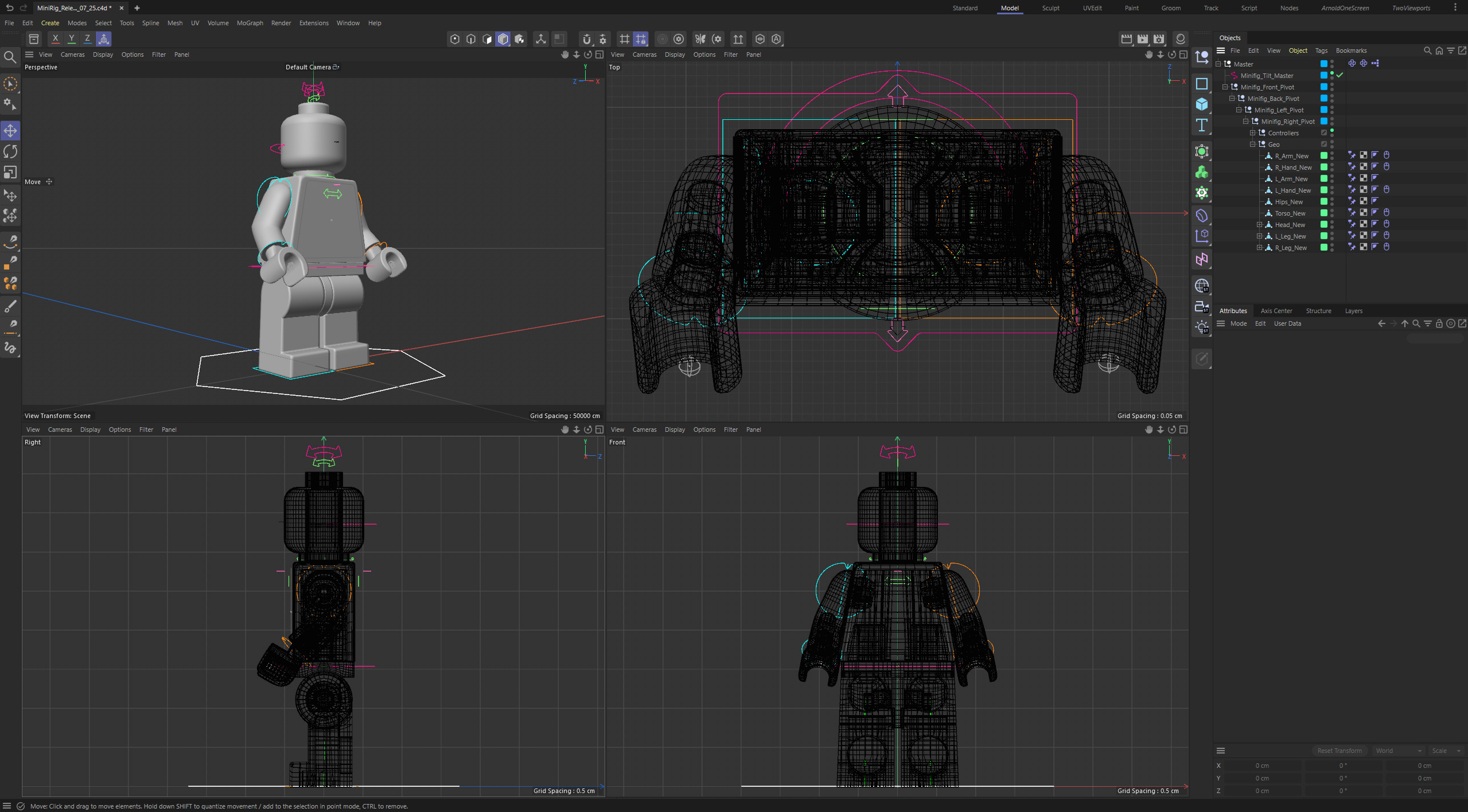Add a camera from the object palette
Viewport: 1468px width, 812px height.
point(1201,306)
